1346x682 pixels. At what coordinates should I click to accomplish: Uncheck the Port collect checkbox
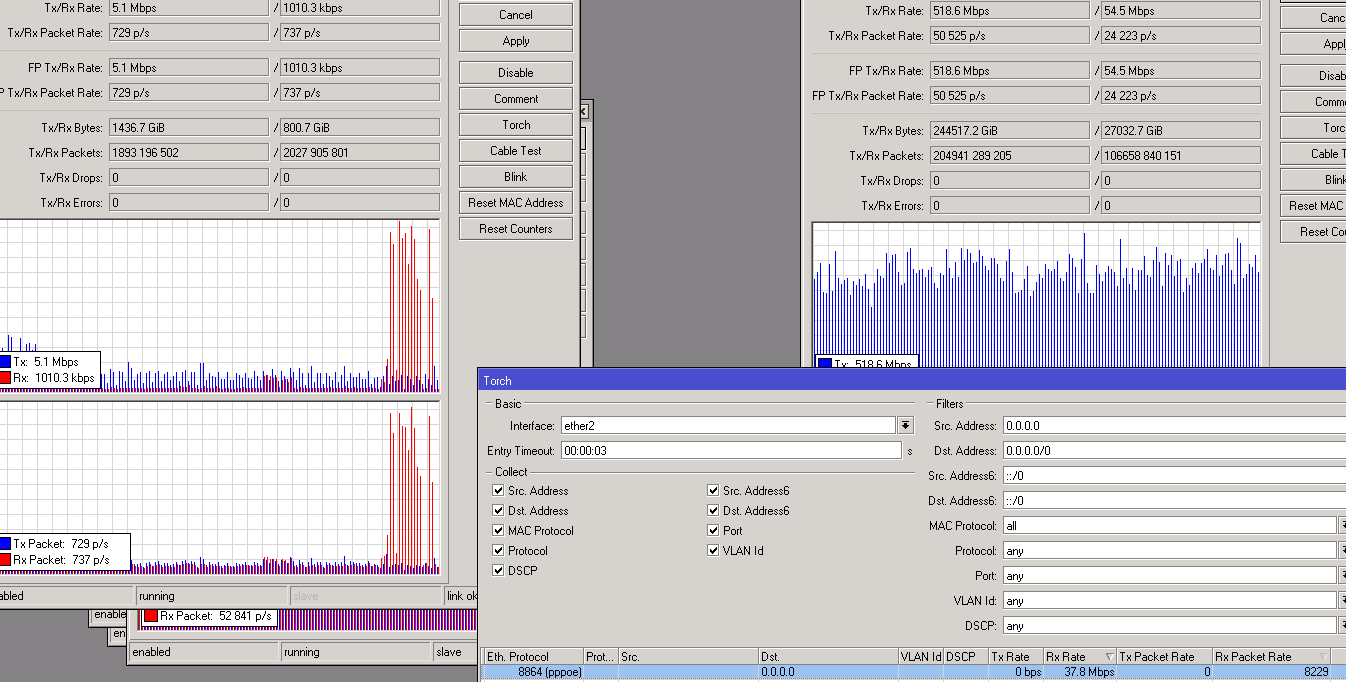tap(713, 531)
